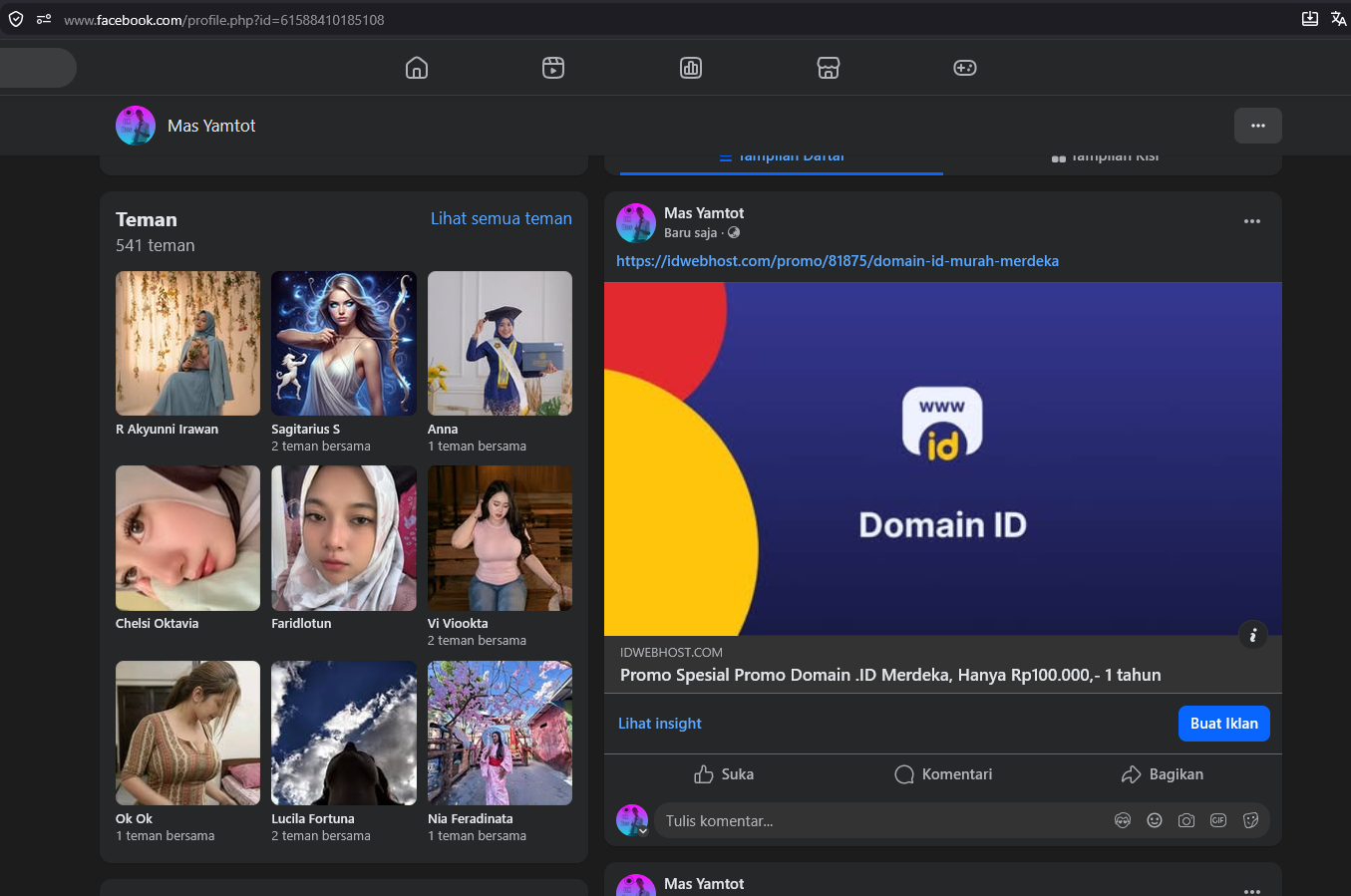Open R Akyunni Irawan's friend photo
This screenshot has width=1351, height=896.
(x=187, y=343)
